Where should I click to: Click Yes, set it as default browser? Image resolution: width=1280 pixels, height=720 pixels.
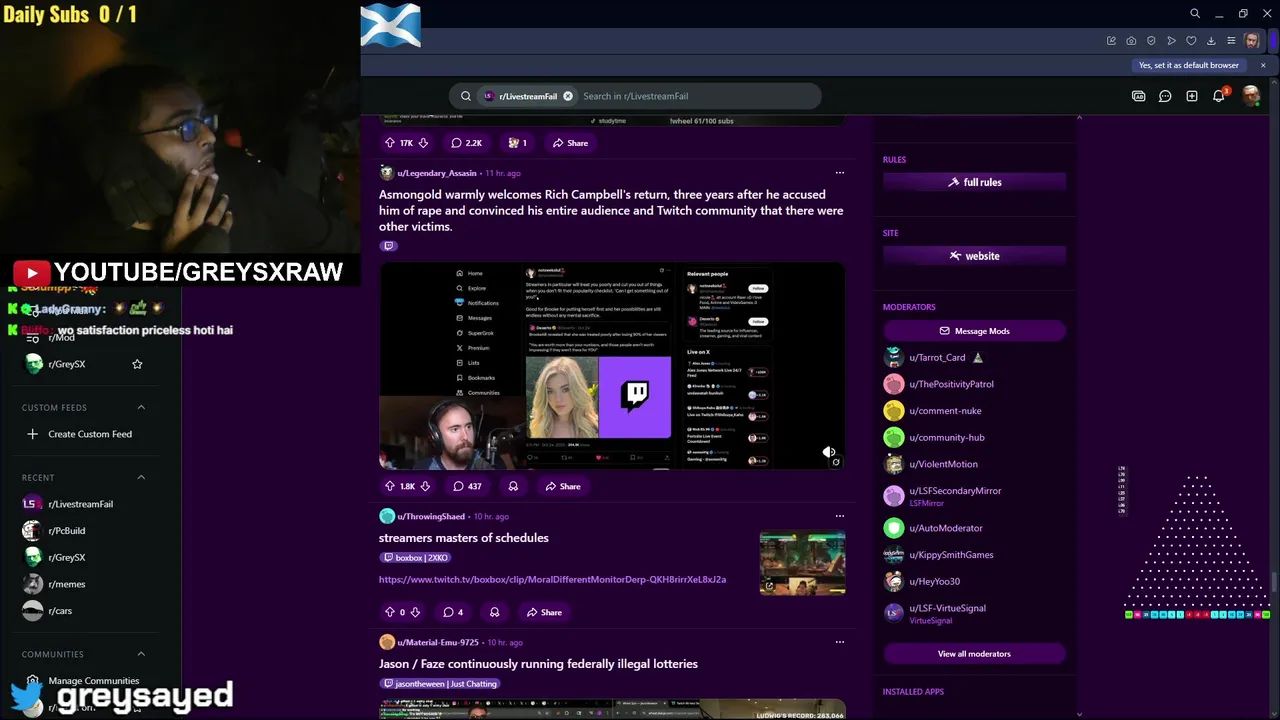(1189, 65)
